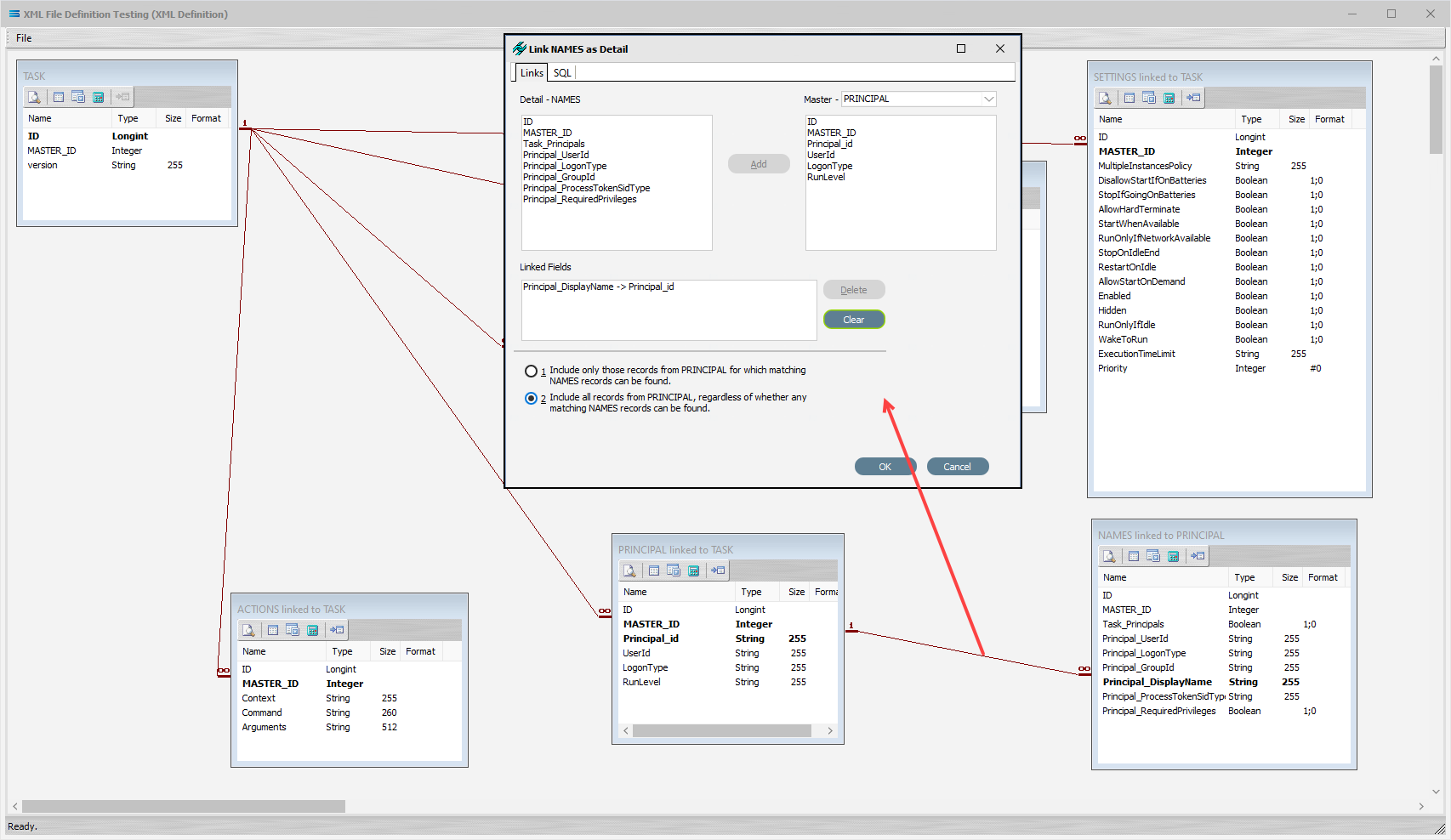Click the PRINCIPAL panel scroll right arrow
This screenshot has width=1451, height=840.
coord(830,731)
